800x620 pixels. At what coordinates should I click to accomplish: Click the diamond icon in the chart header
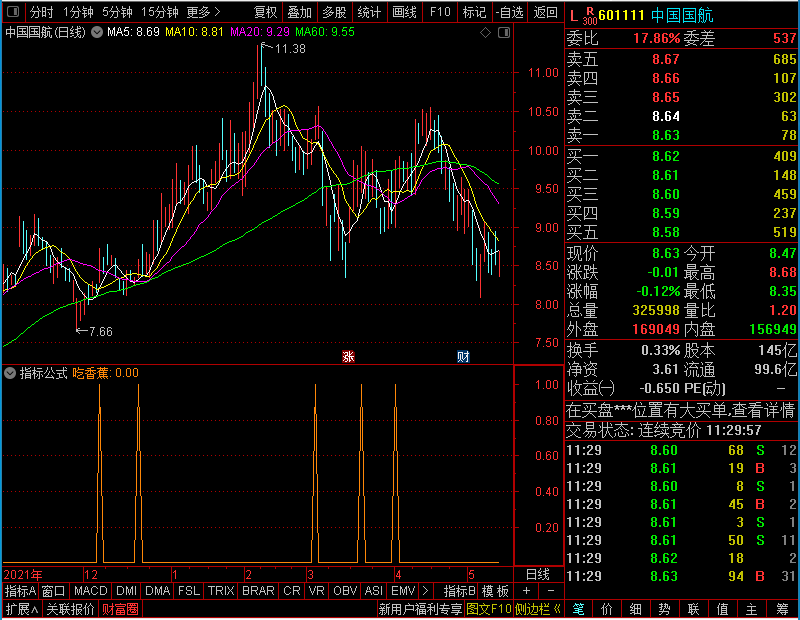tap(486, 33)
